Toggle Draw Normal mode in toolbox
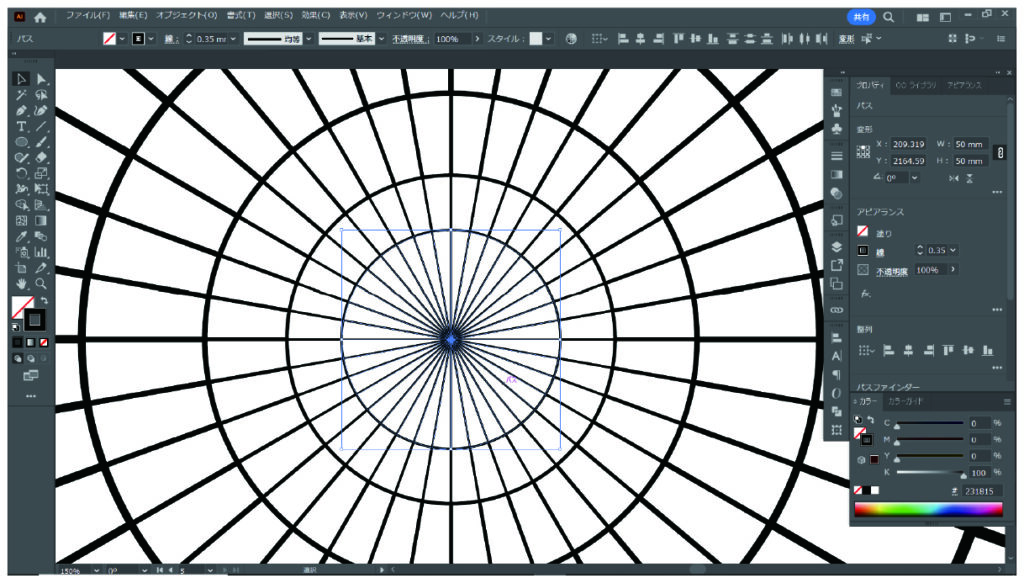 pyautogui.click(x=18, y=358)
